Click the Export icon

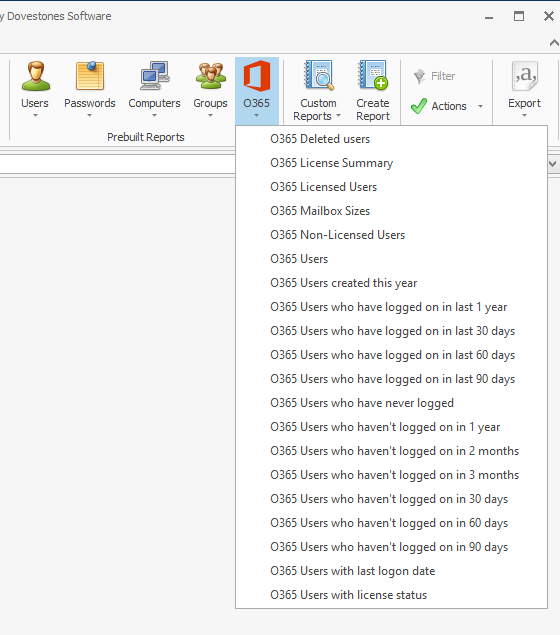(x=525, y=76)
